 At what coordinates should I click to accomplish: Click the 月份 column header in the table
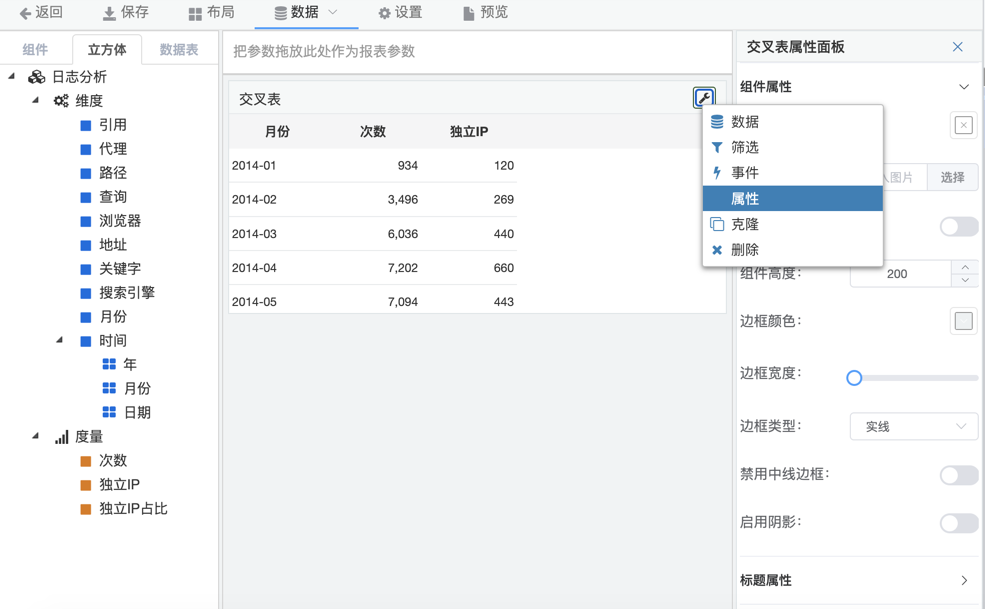(277, 131)
